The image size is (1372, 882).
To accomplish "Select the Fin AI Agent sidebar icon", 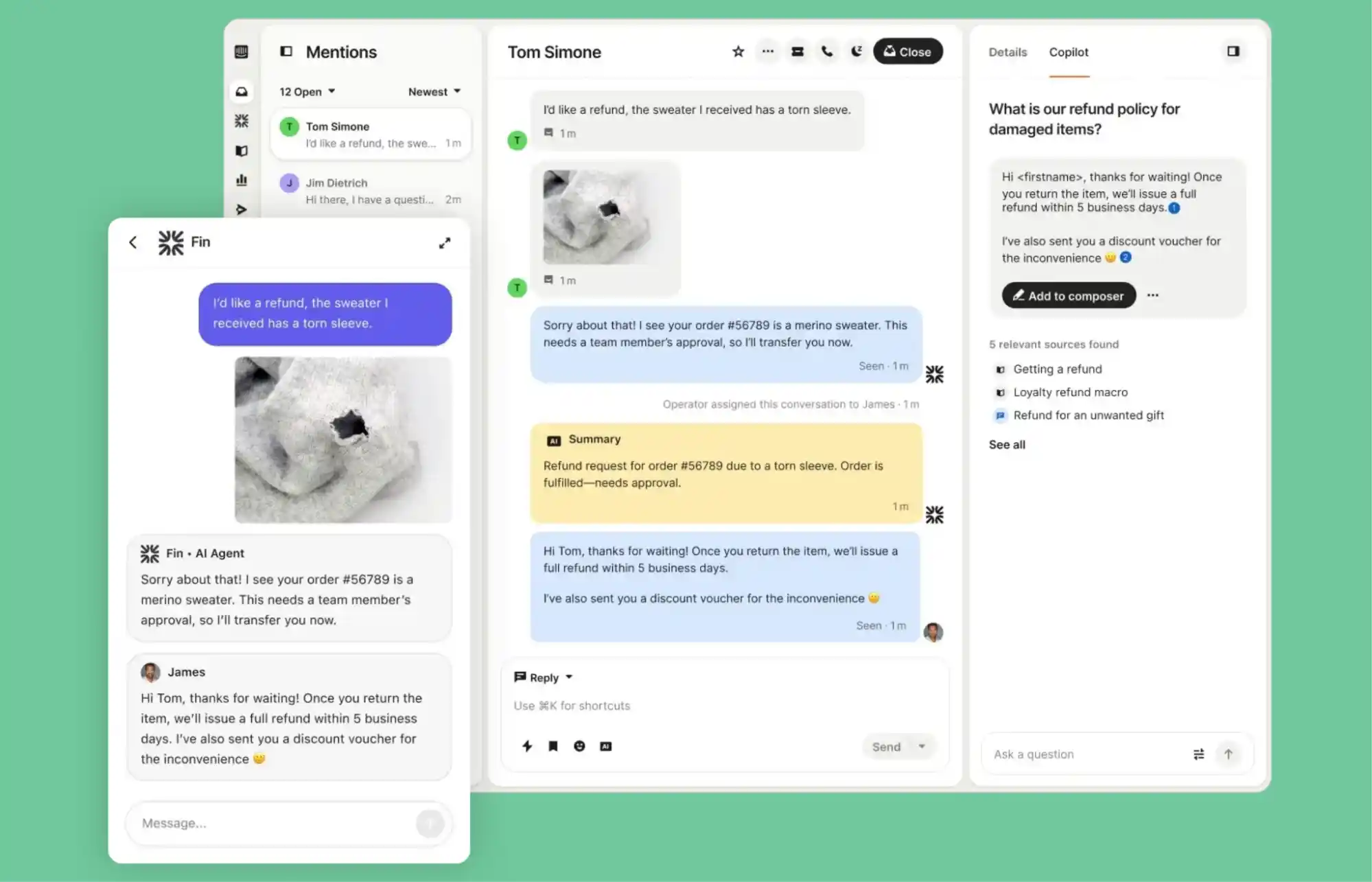I will tap(242, 121).
